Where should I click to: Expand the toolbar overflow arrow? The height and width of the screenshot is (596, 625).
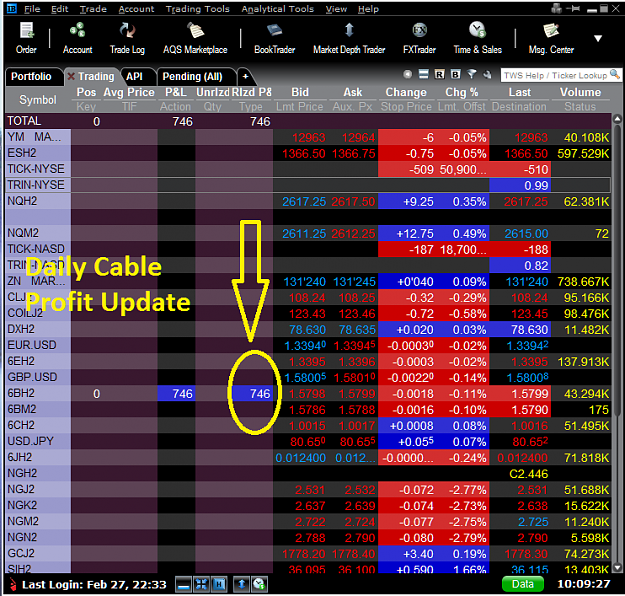(597, 39)
